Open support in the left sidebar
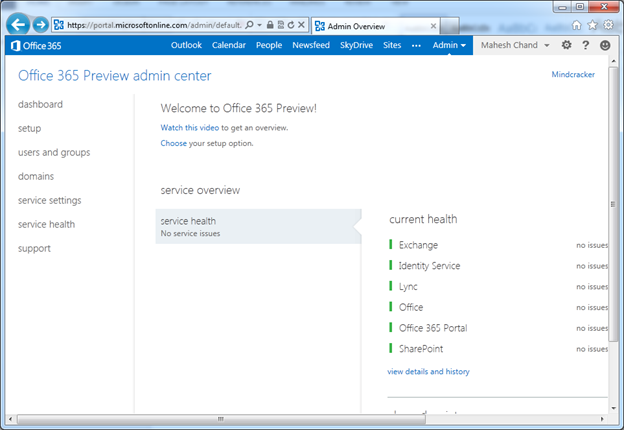Viewport: 624px width, 430px height. (34, 249)
